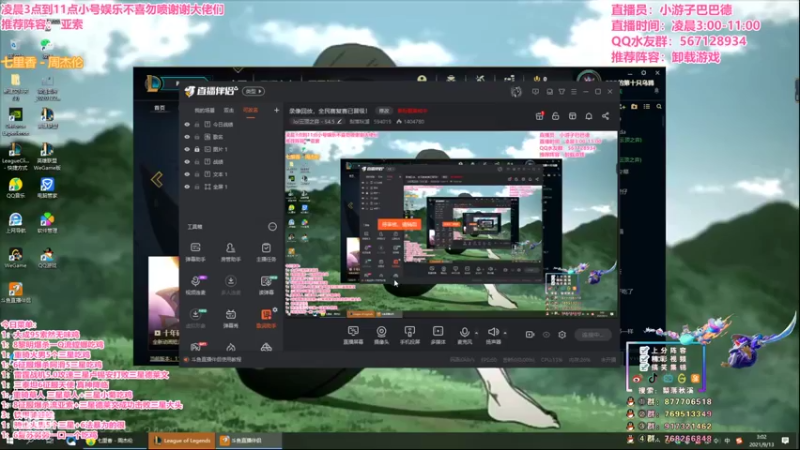800x450 pixels.
Task: Click the stream preview canvas
Action: [451, 224]
